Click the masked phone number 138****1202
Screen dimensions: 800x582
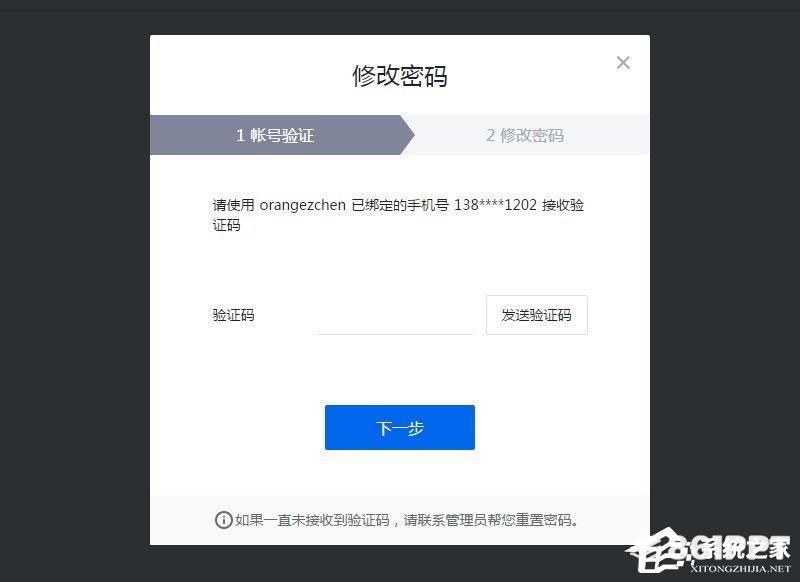[x=495, y=205]
